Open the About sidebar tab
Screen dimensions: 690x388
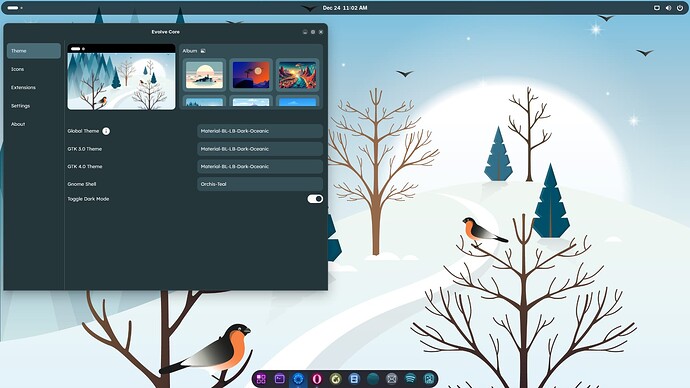[34, 124]
